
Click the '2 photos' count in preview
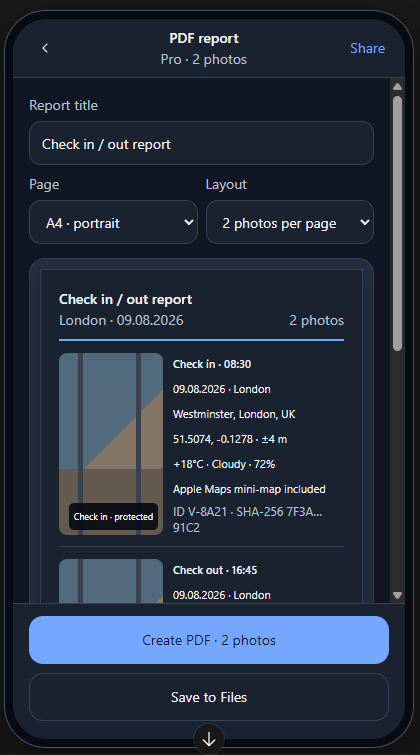316,320
